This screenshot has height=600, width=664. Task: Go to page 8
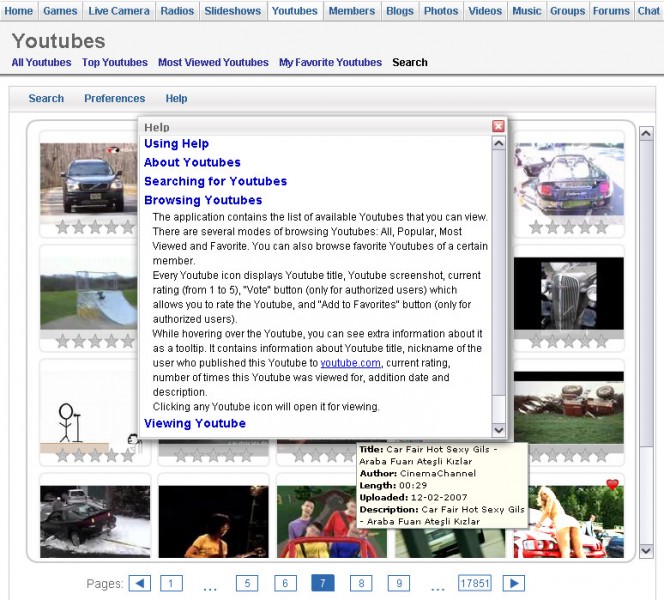click(x=361, y=583)
